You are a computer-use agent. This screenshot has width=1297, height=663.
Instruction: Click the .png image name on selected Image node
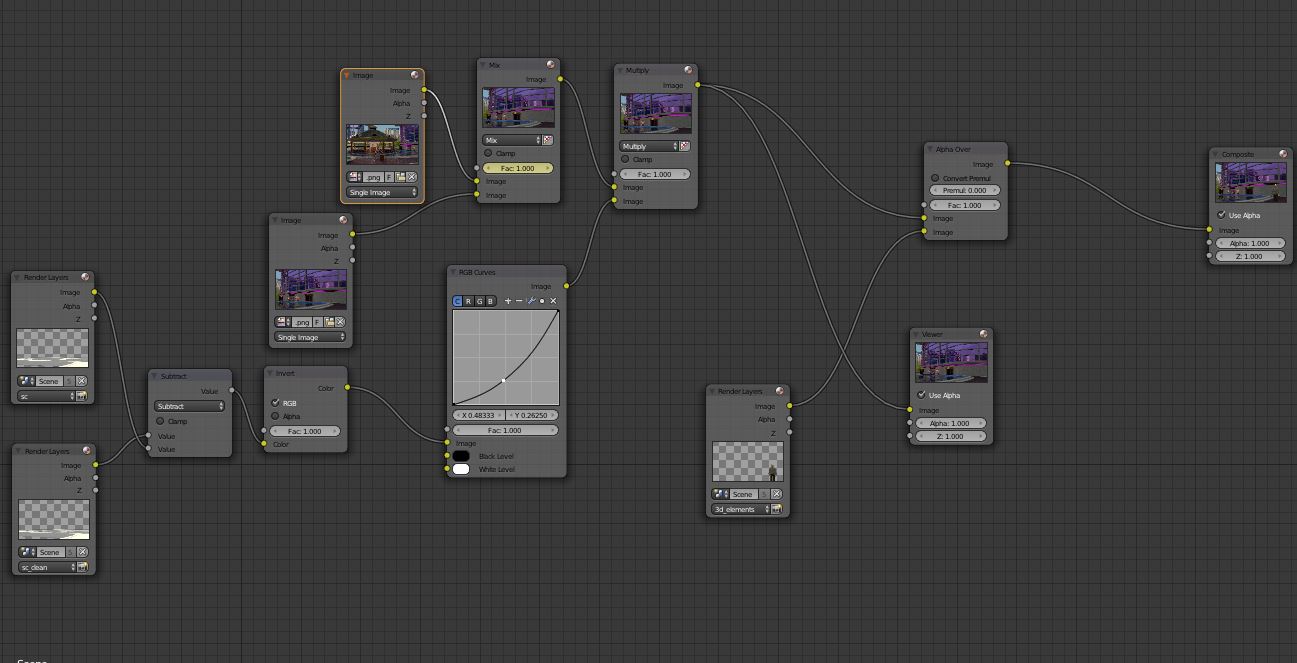pos(374,177)
